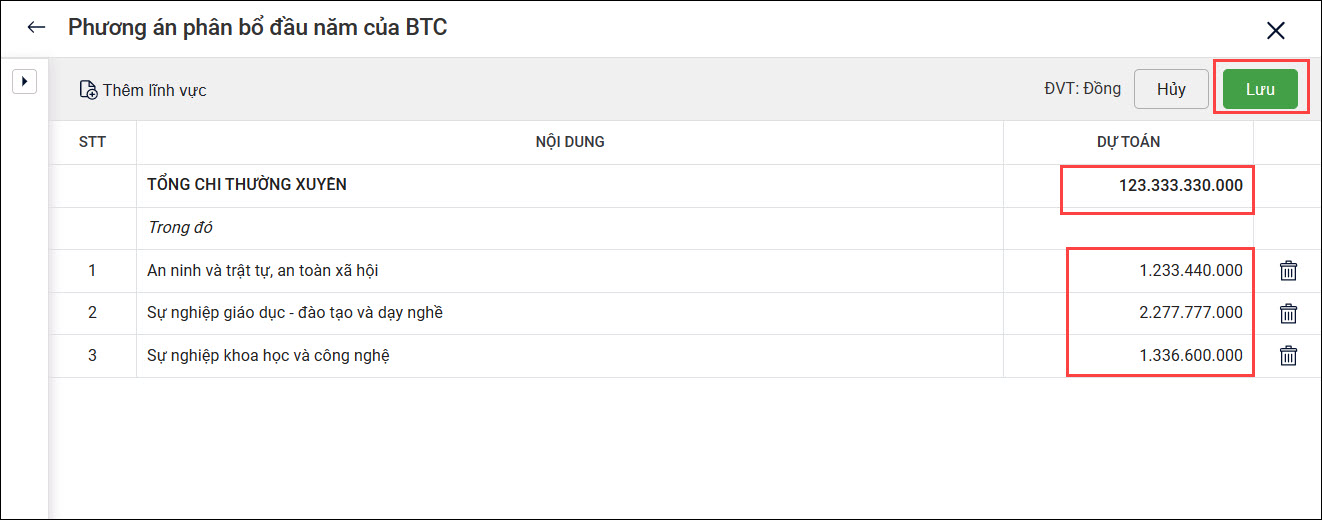Click the NỘI DUNG column header
The width and height of the screenshot is (1322, 520).
[x=570, y=142]
